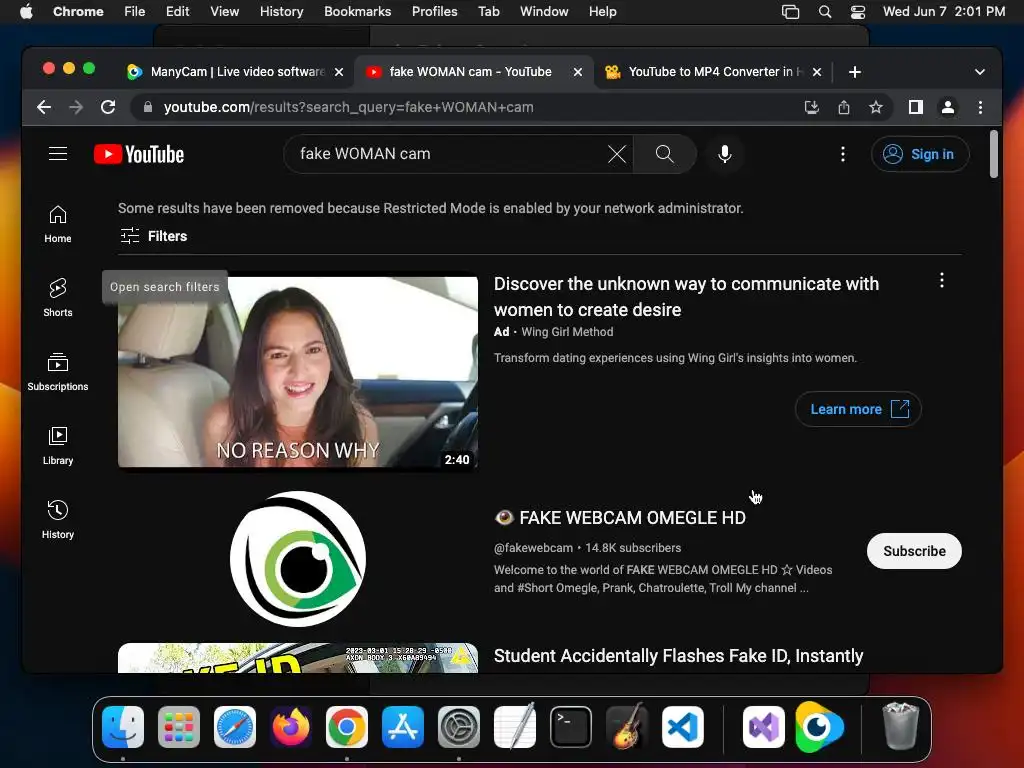Select fake WOMAN cam YouTube tab
The height and width of the screenshot is (768, 1024).
point(474,72)
